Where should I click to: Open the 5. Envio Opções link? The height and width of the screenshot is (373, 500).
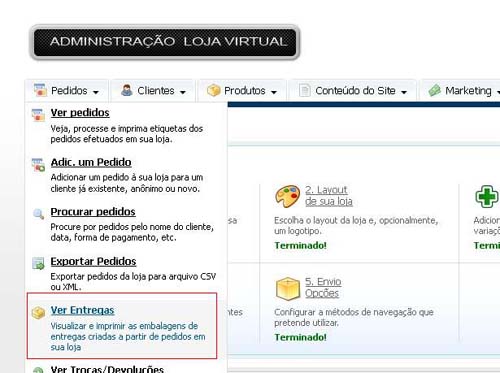pos(323,287)
